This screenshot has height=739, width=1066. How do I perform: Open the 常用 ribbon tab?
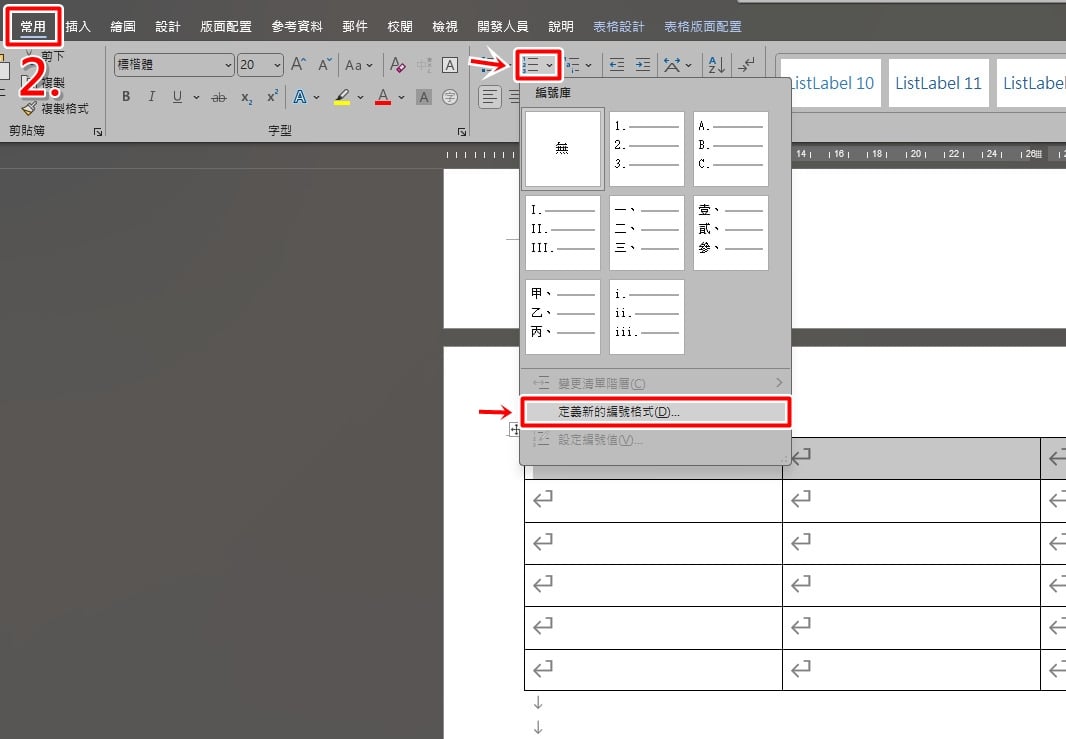[33, 27]
